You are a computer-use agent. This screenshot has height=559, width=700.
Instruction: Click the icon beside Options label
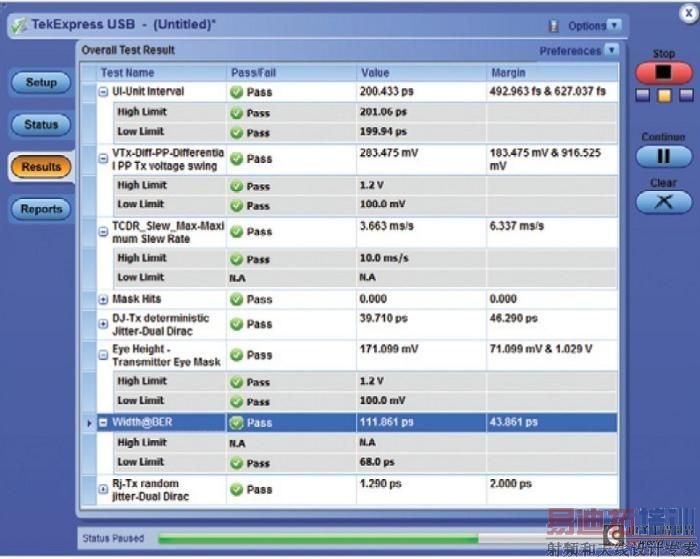pyautogui.click(x=554, y=26)
